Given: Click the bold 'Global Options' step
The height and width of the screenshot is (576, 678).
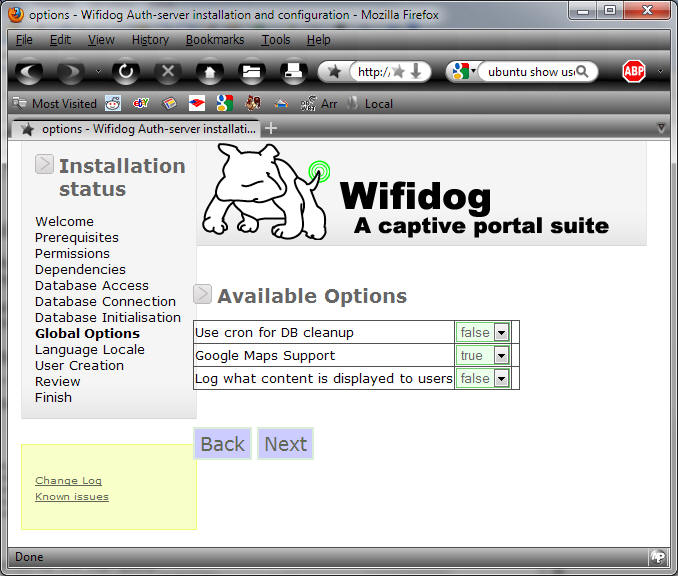Looking at the screenshot, I should tap(87, 333).
